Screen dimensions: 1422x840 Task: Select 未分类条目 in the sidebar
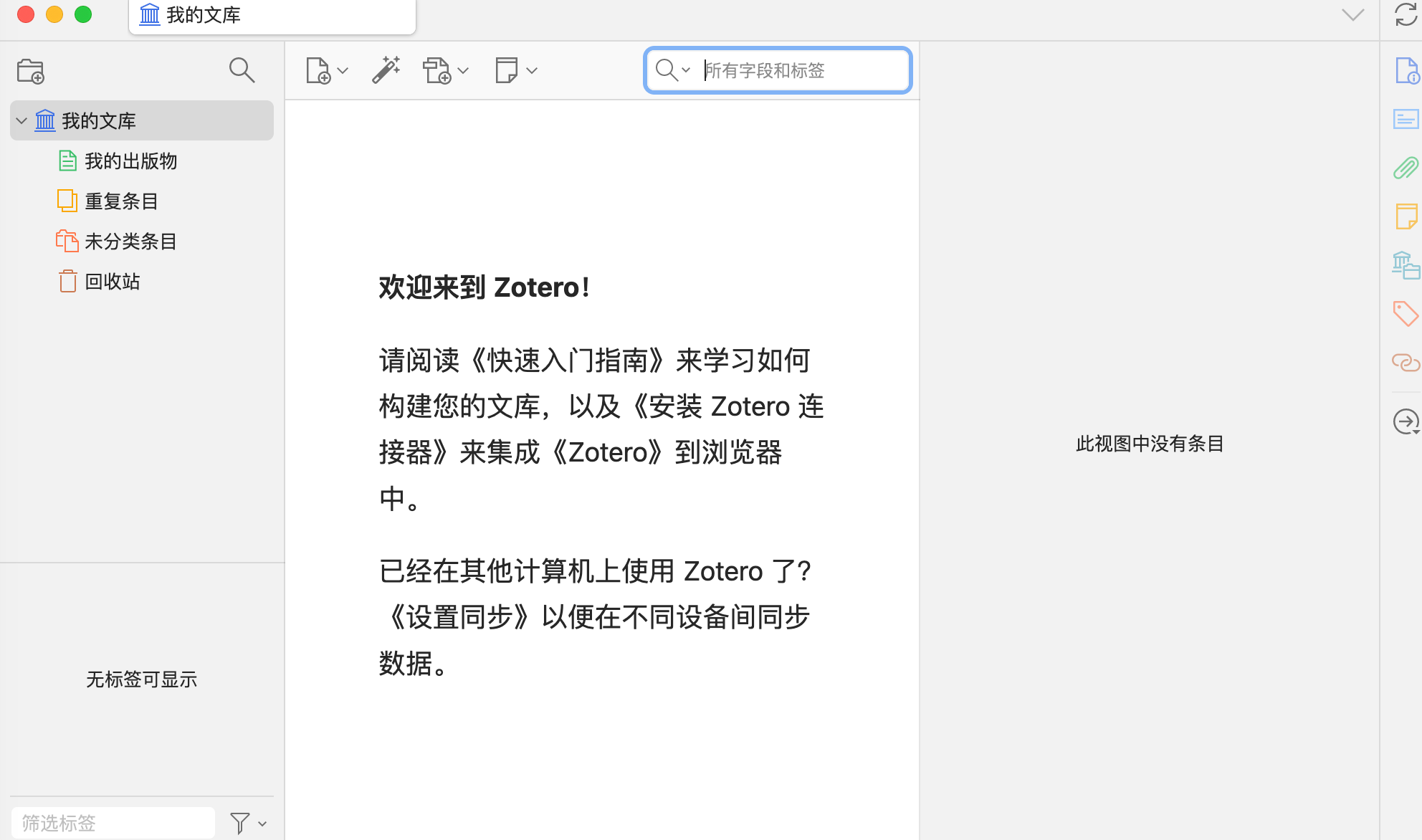pyautogui.click(x=130, y=241)
